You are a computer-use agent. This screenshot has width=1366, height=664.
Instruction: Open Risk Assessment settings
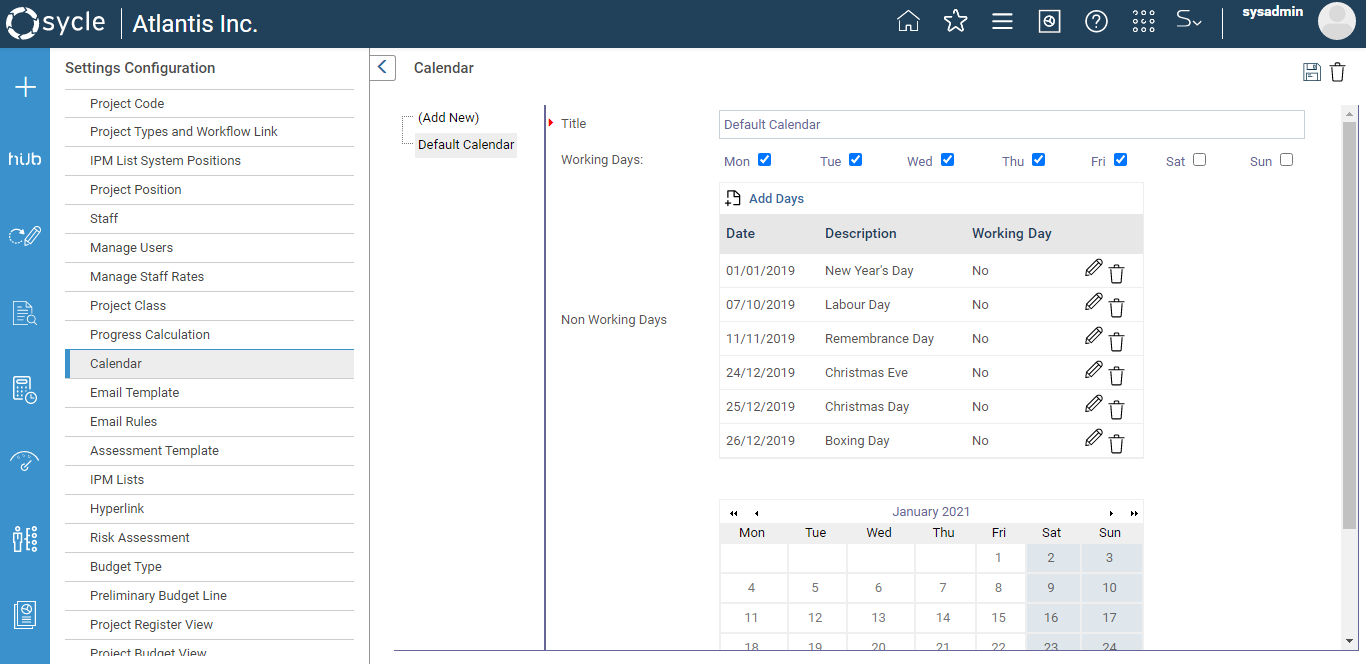(x=209, y=537)
